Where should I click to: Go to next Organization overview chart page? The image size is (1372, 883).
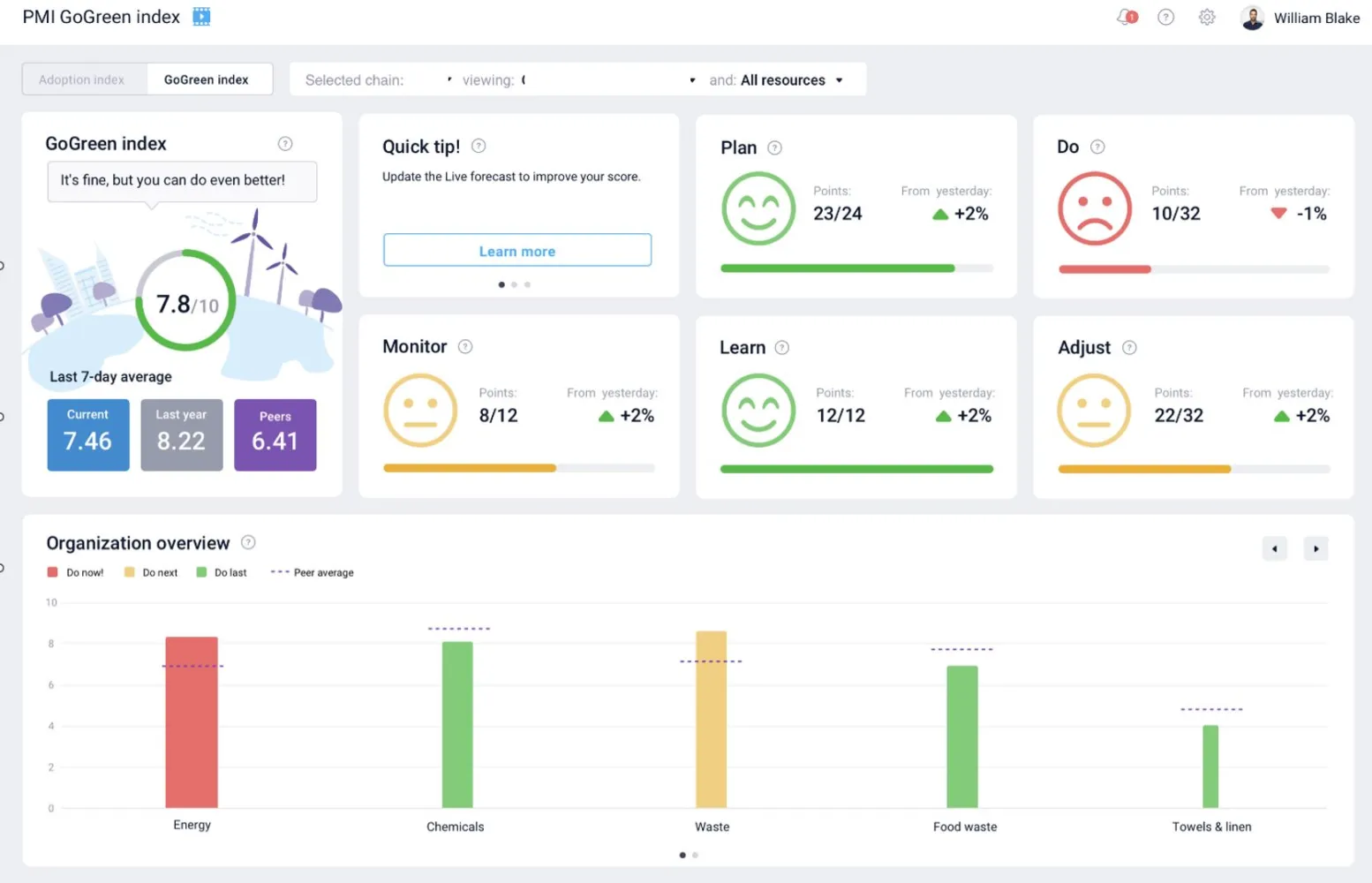click(x=1315, y=548)
